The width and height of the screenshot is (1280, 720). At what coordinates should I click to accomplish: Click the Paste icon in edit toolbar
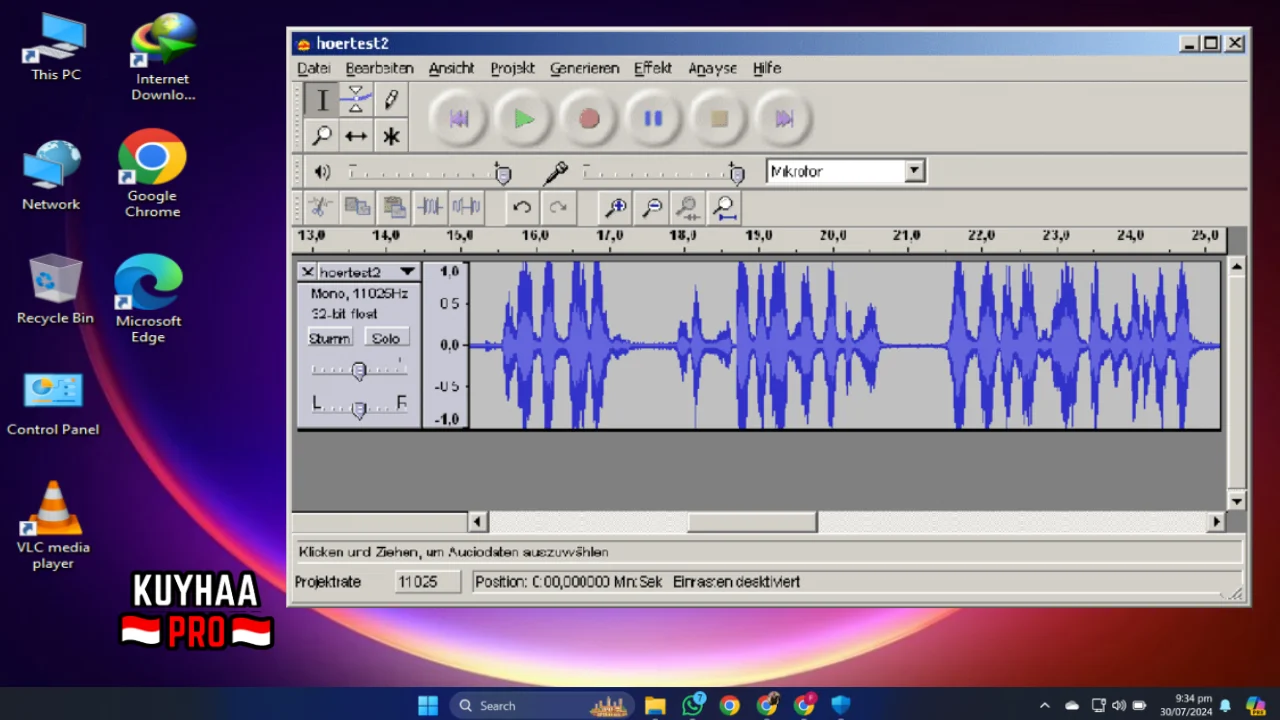pos(394,207)
